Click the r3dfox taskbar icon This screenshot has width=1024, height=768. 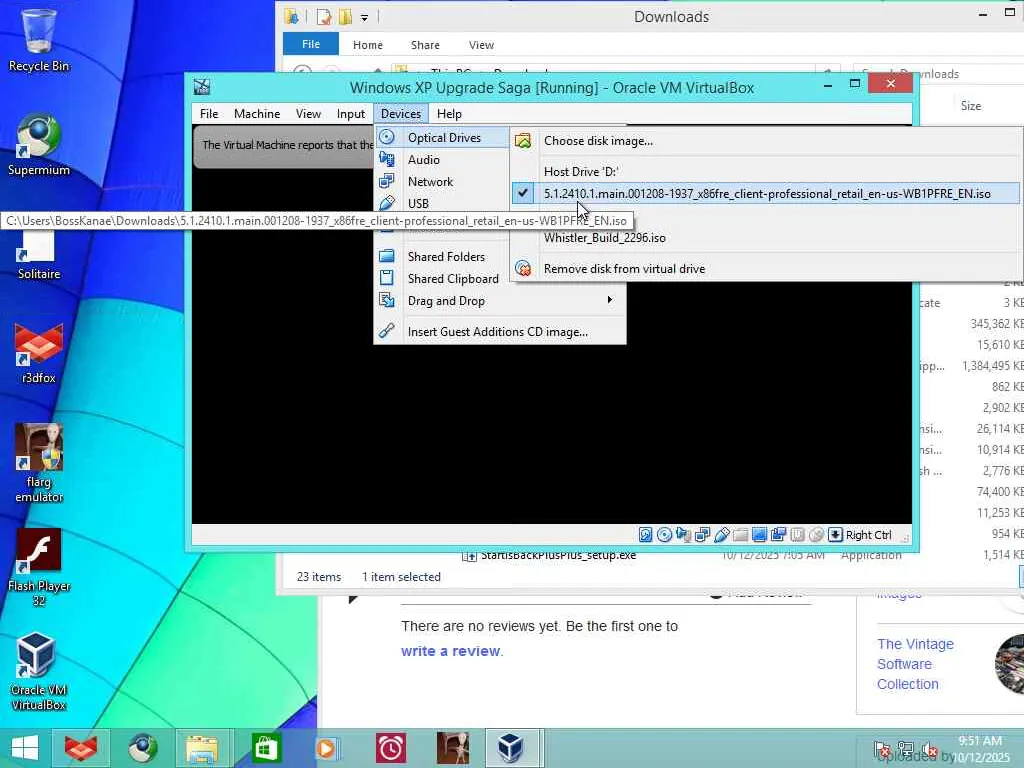pyautogui.click(x=81, y=748)
